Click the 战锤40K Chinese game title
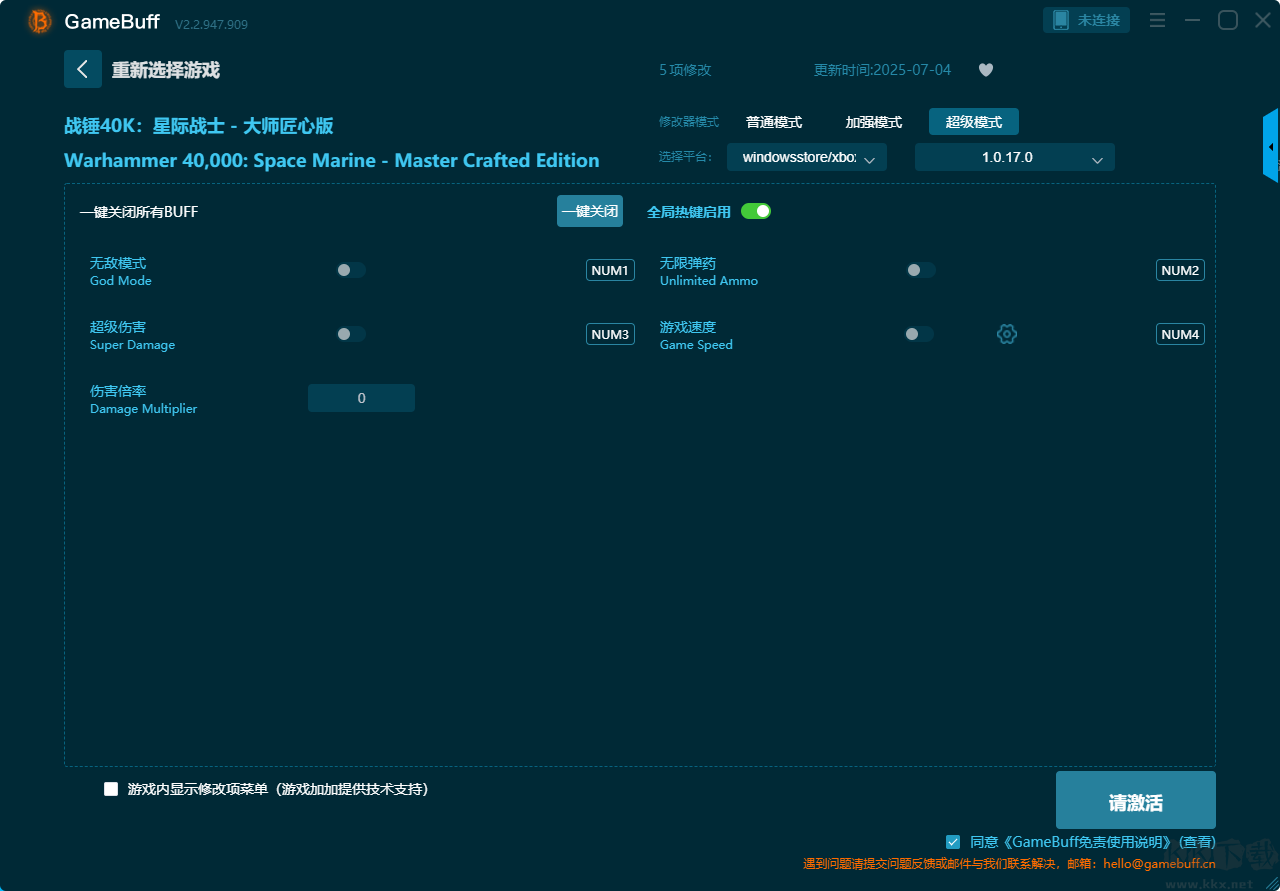Screen dimensions: 1280x891 point(199,126)
